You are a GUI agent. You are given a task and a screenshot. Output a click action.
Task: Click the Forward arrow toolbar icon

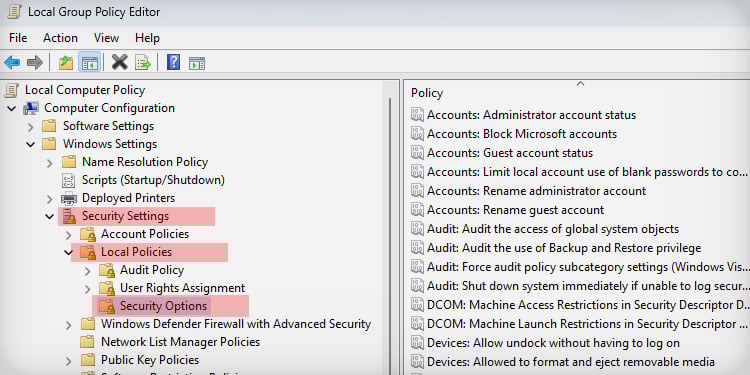[x=35, y=62]
